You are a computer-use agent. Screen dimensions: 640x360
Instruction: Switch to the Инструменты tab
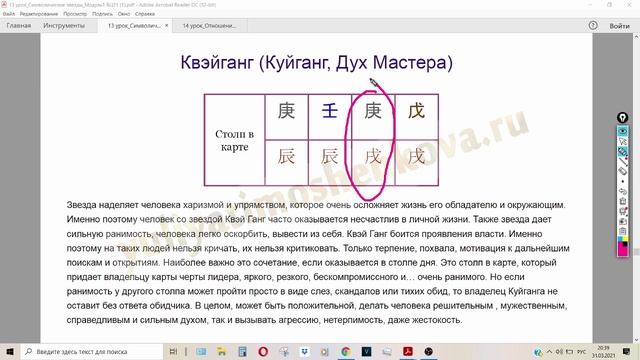(x=64, y=26)
